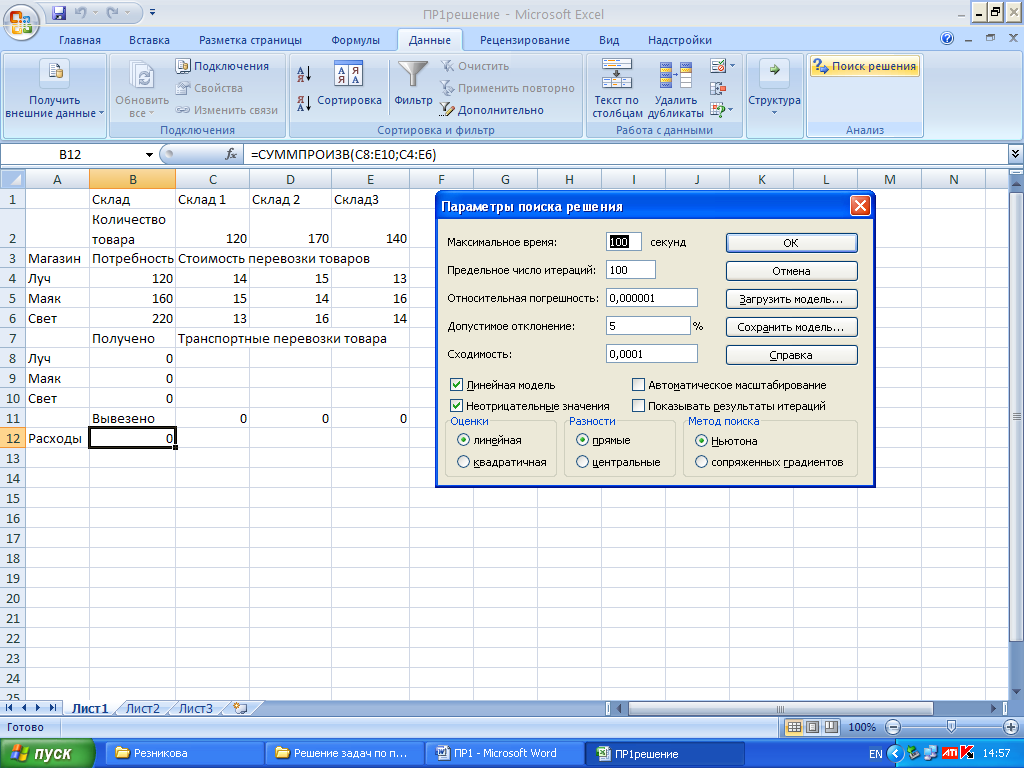Open Поиск решения solver

pos(865,66)
